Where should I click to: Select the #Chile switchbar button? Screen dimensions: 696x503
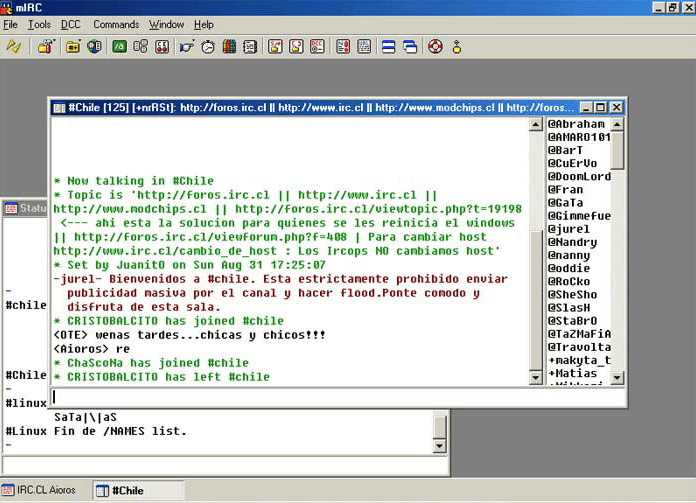pyautogui.click(x=137, y=490)
